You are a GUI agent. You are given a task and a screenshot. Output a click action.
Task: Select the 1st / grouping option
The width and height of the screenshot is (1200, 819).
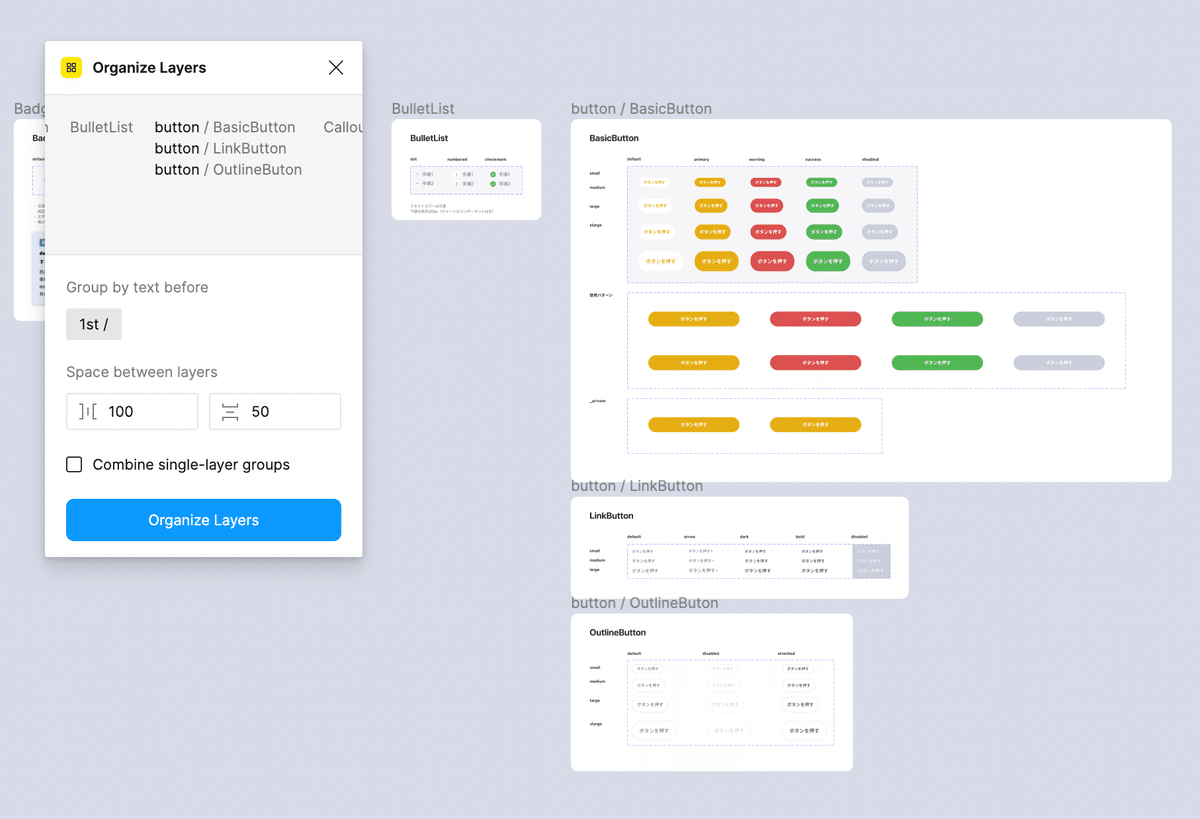click(94, 324)
